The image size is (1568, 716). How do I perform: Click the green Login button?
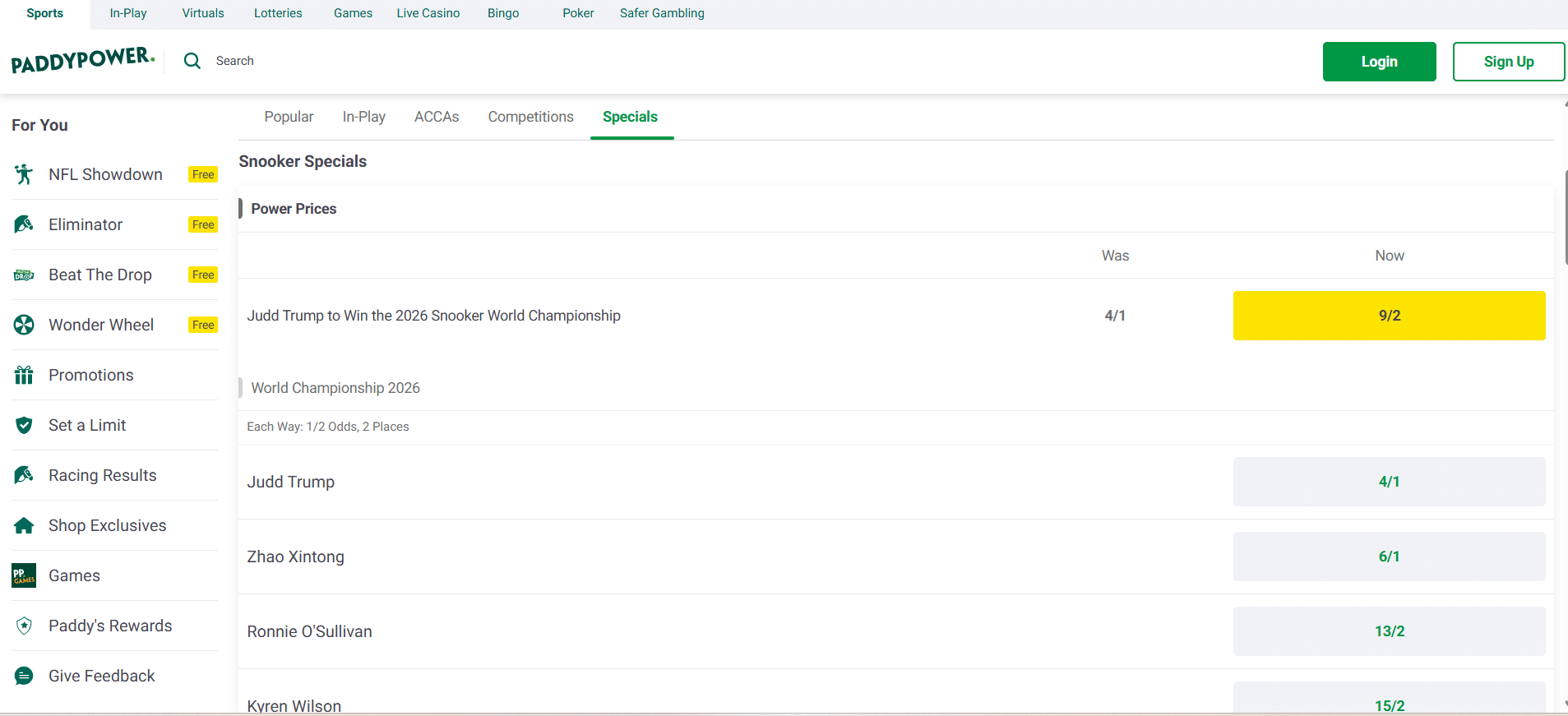pyautogui.click(x=1380, y=62)
